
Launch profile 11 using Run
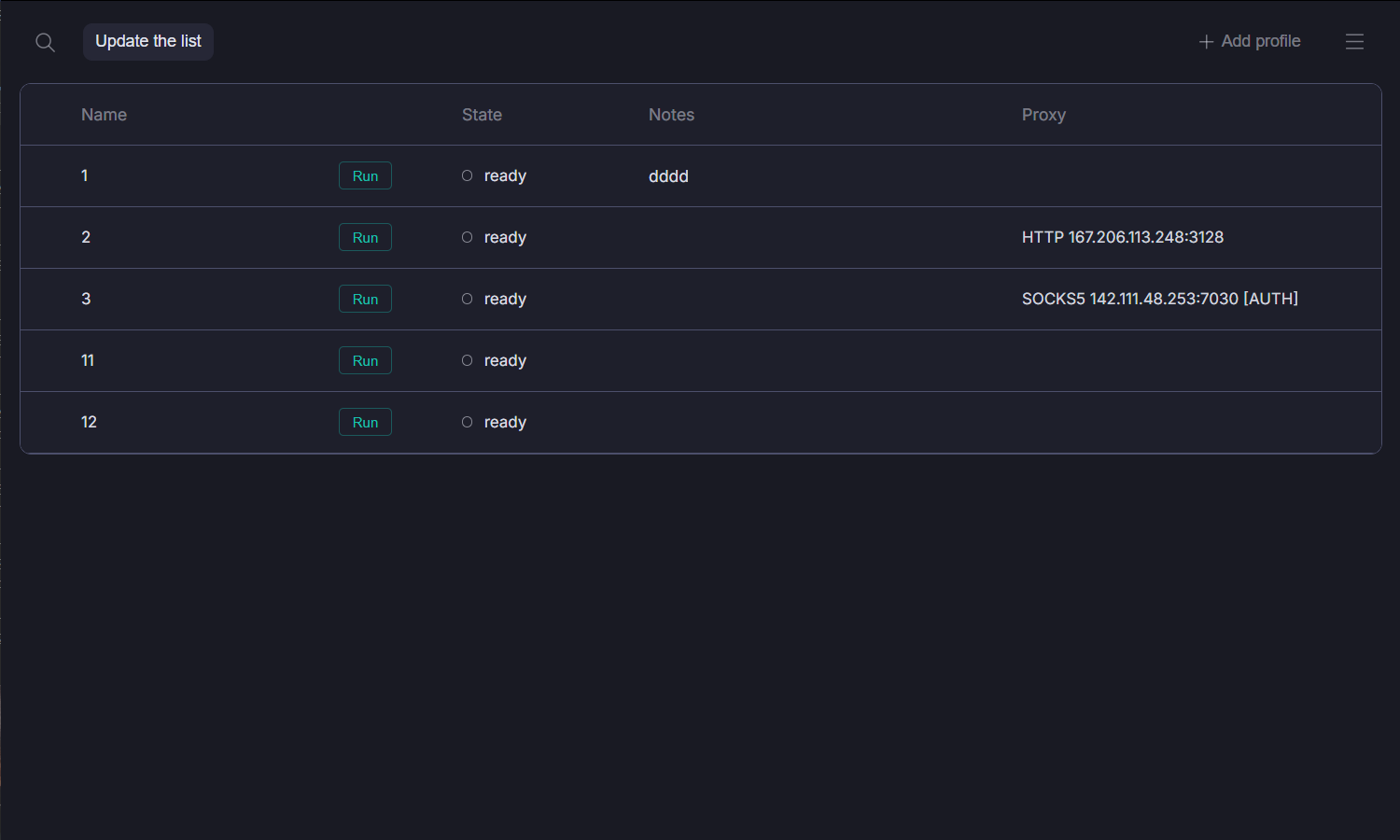(x=365, y=361)
